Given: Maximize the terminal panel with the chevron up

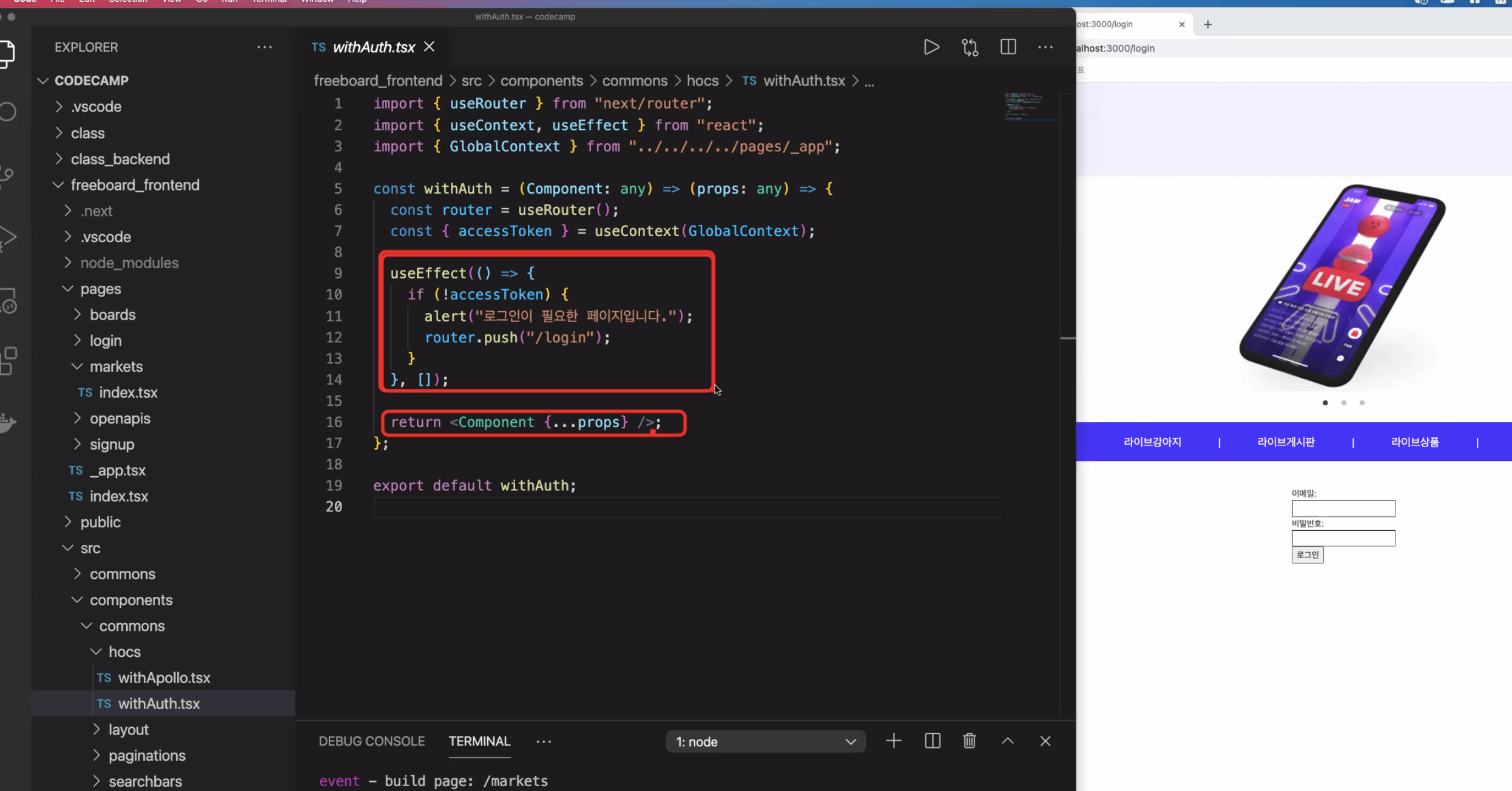Looking at the screenshot, I should (1007, 741).
